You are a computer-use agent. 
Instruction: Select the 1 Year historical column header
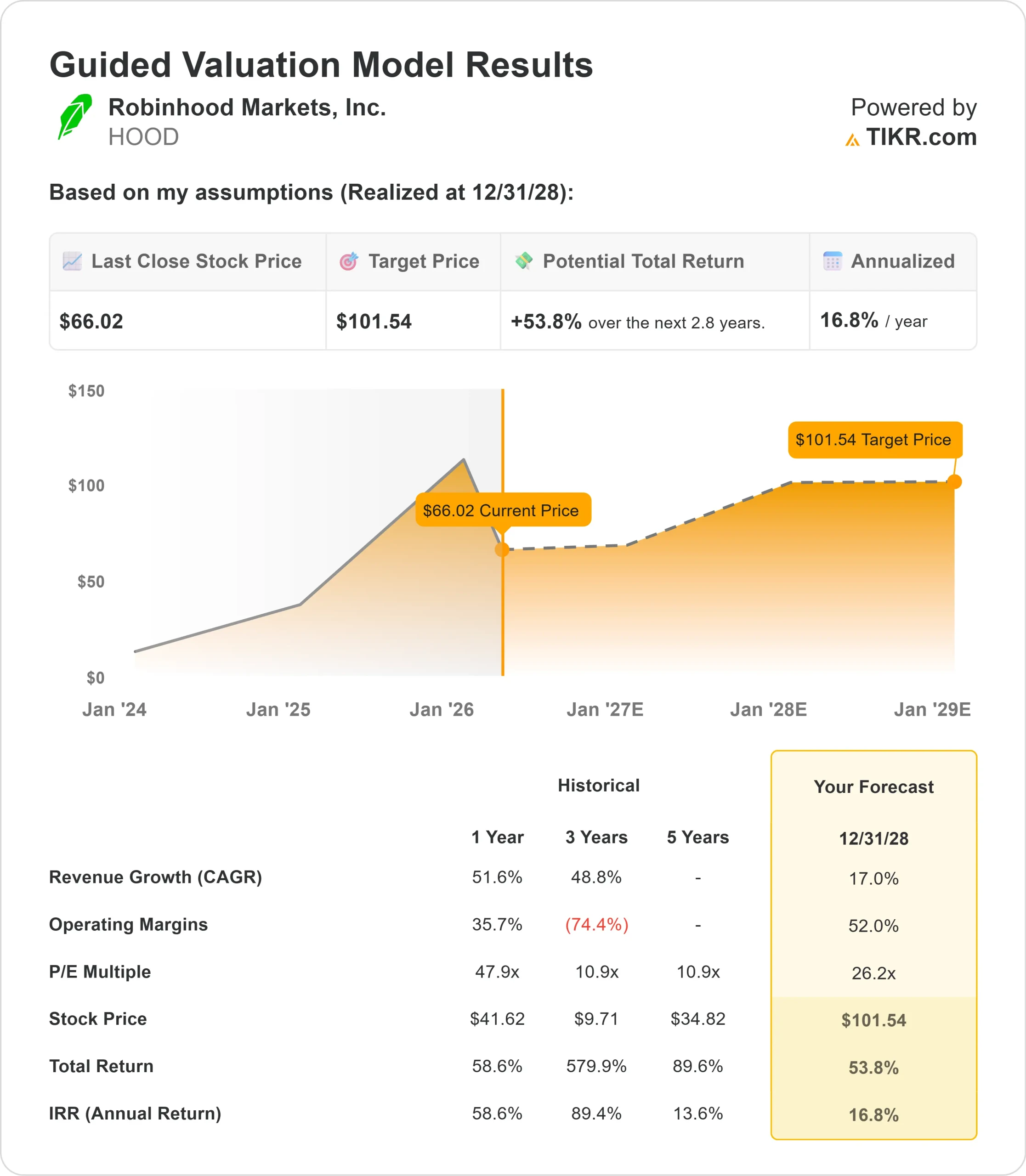497,837
